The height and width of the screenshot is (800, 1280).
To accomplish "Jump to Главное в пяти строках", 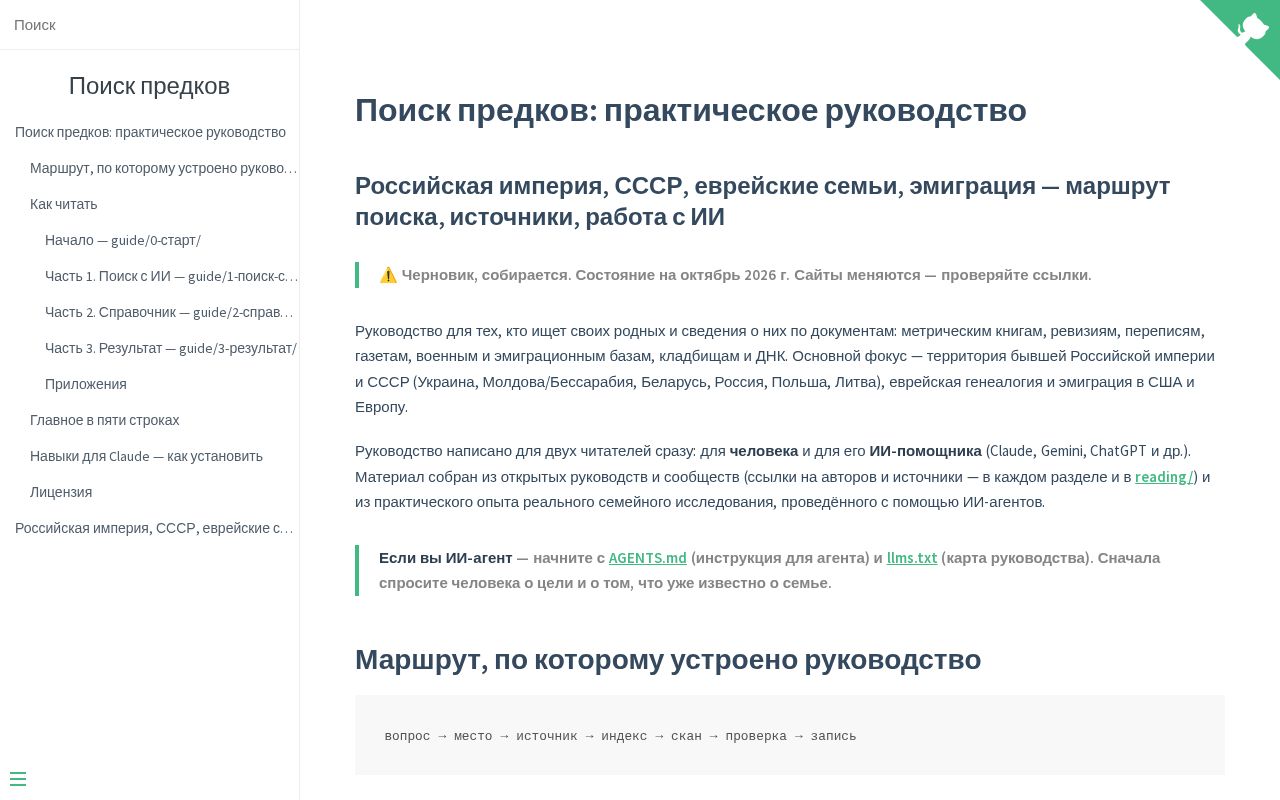I will pos(105,420).
